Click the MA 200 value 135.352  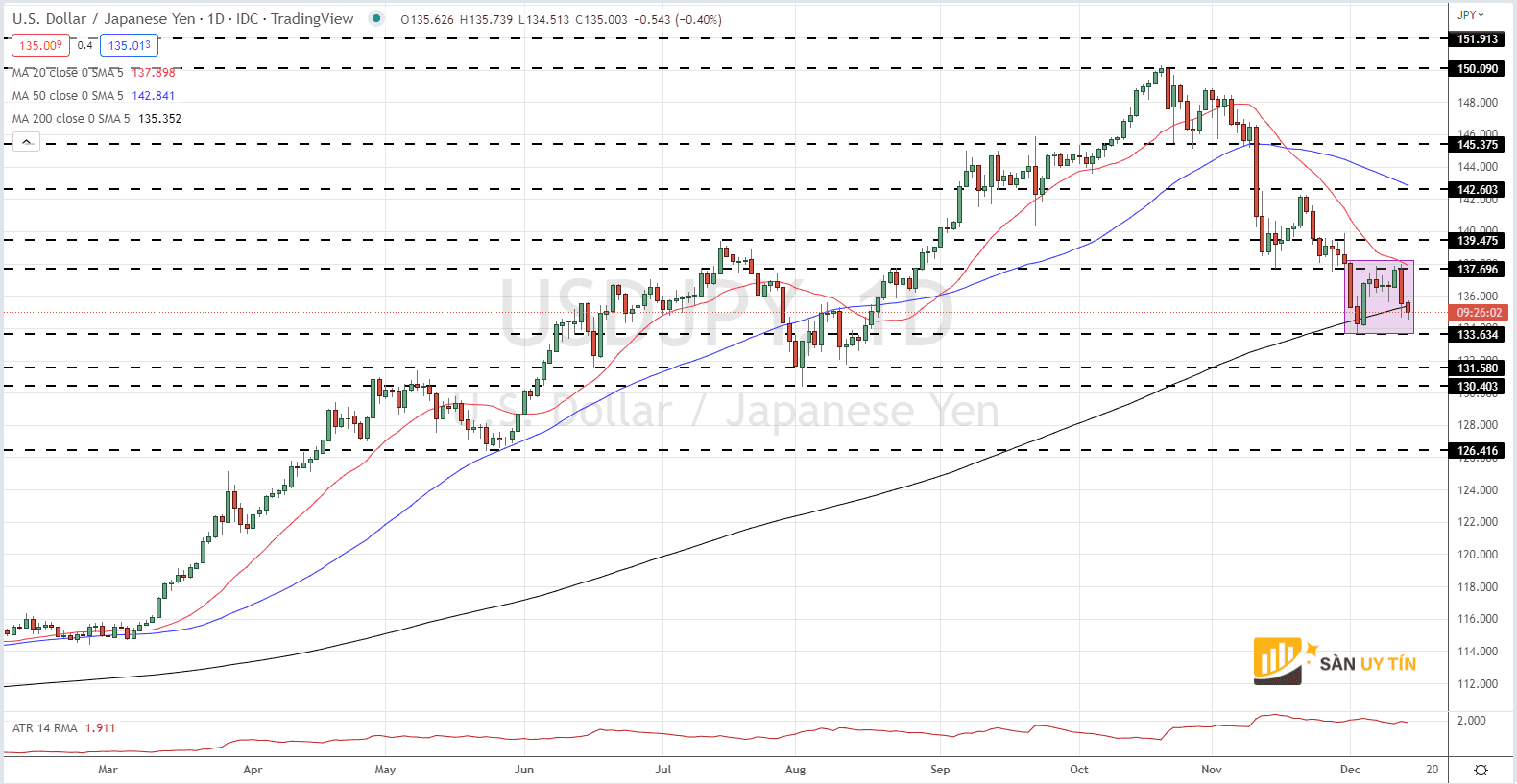(x=159, y=118)
